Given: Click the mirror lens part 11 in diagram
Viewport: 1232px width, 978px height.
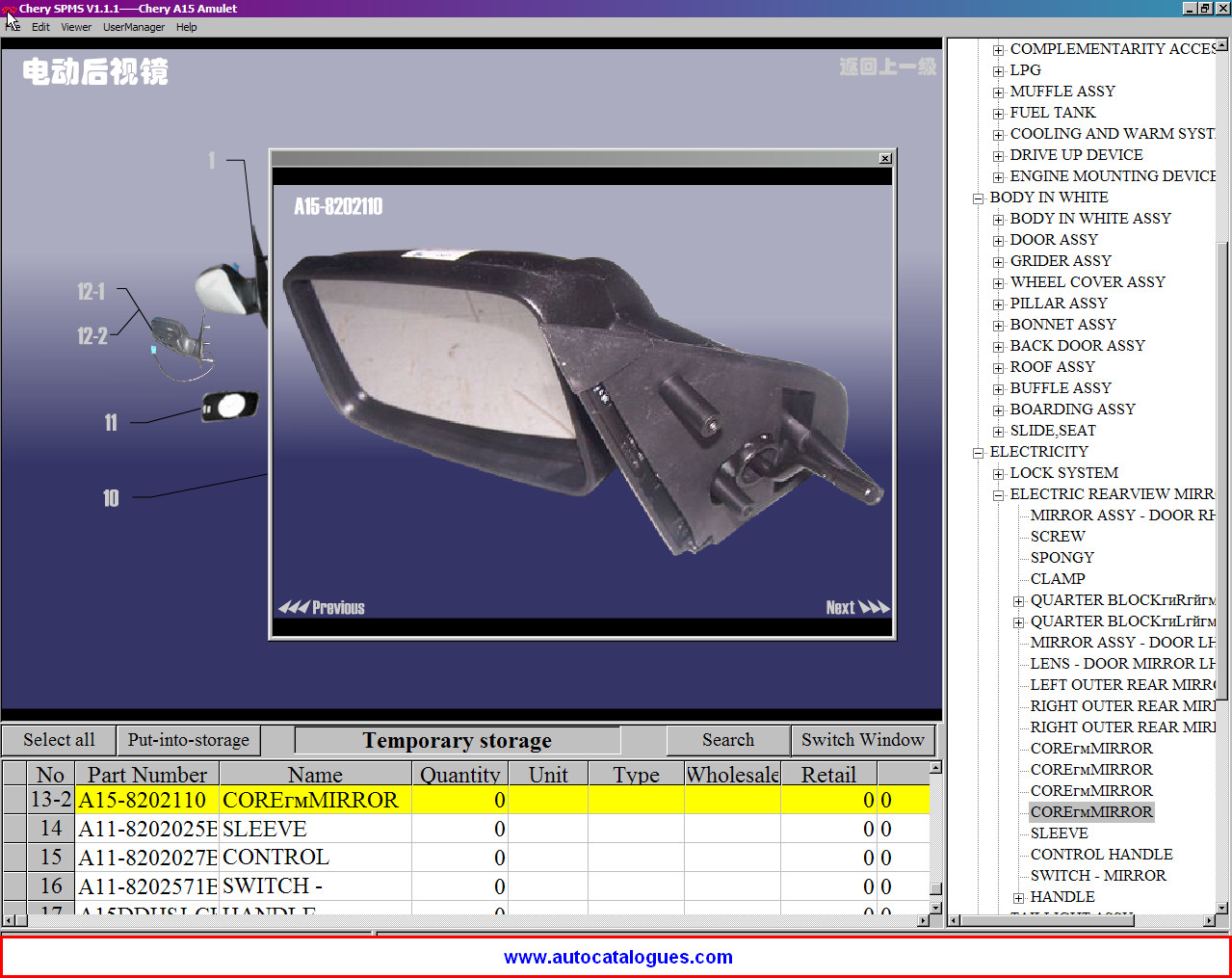Looking at the screenshot, I should 229,407.
